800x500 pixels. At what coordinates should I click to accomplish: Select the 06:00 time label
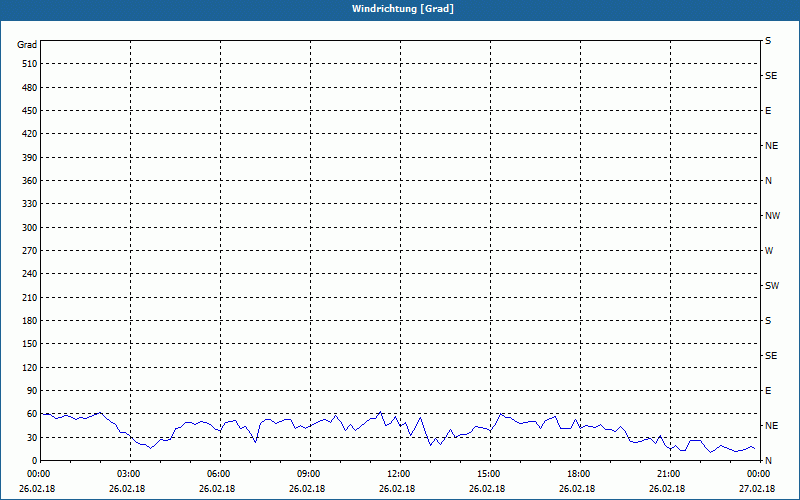point(220,474)
